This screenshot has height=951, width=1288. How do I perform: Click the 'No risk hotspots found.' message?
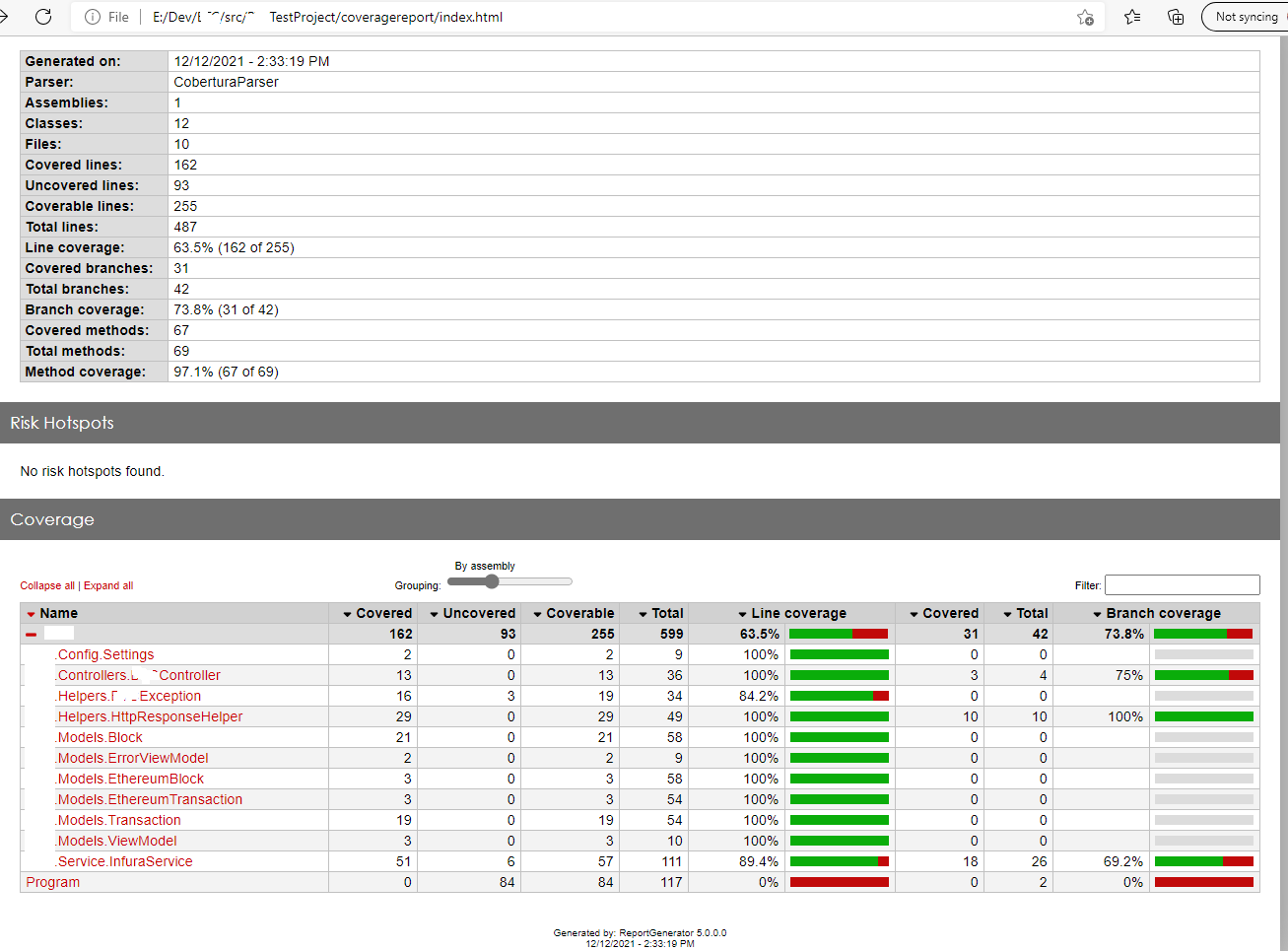93,471
